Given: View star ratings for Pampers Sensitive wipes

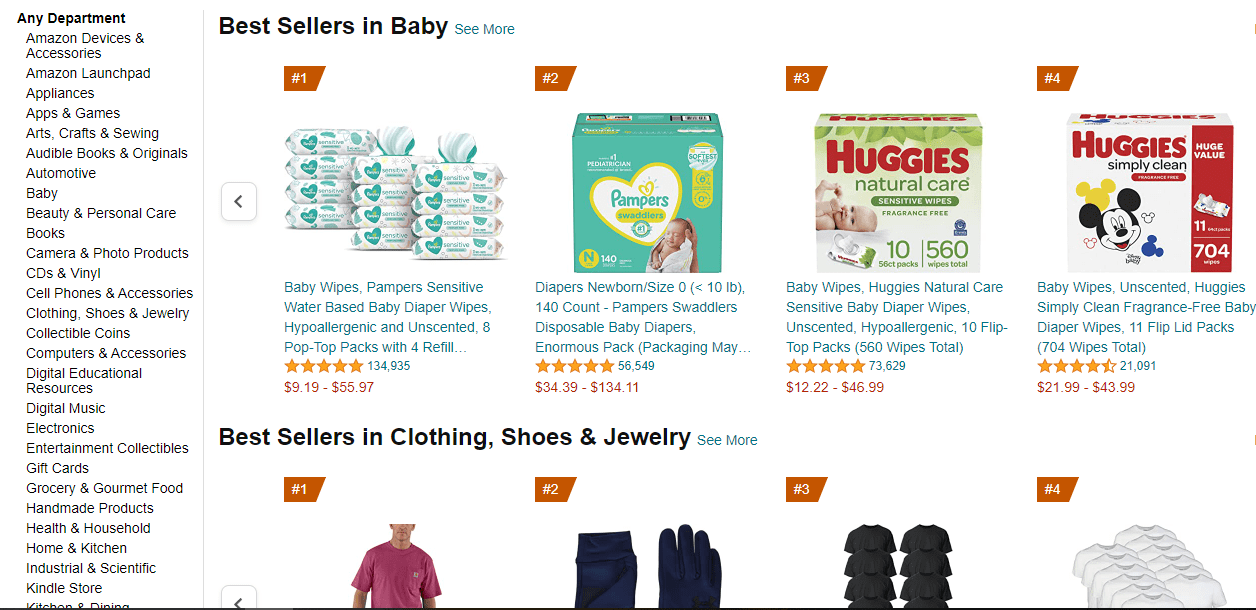Looking at the screenshot, I should [x=324, y=366].
